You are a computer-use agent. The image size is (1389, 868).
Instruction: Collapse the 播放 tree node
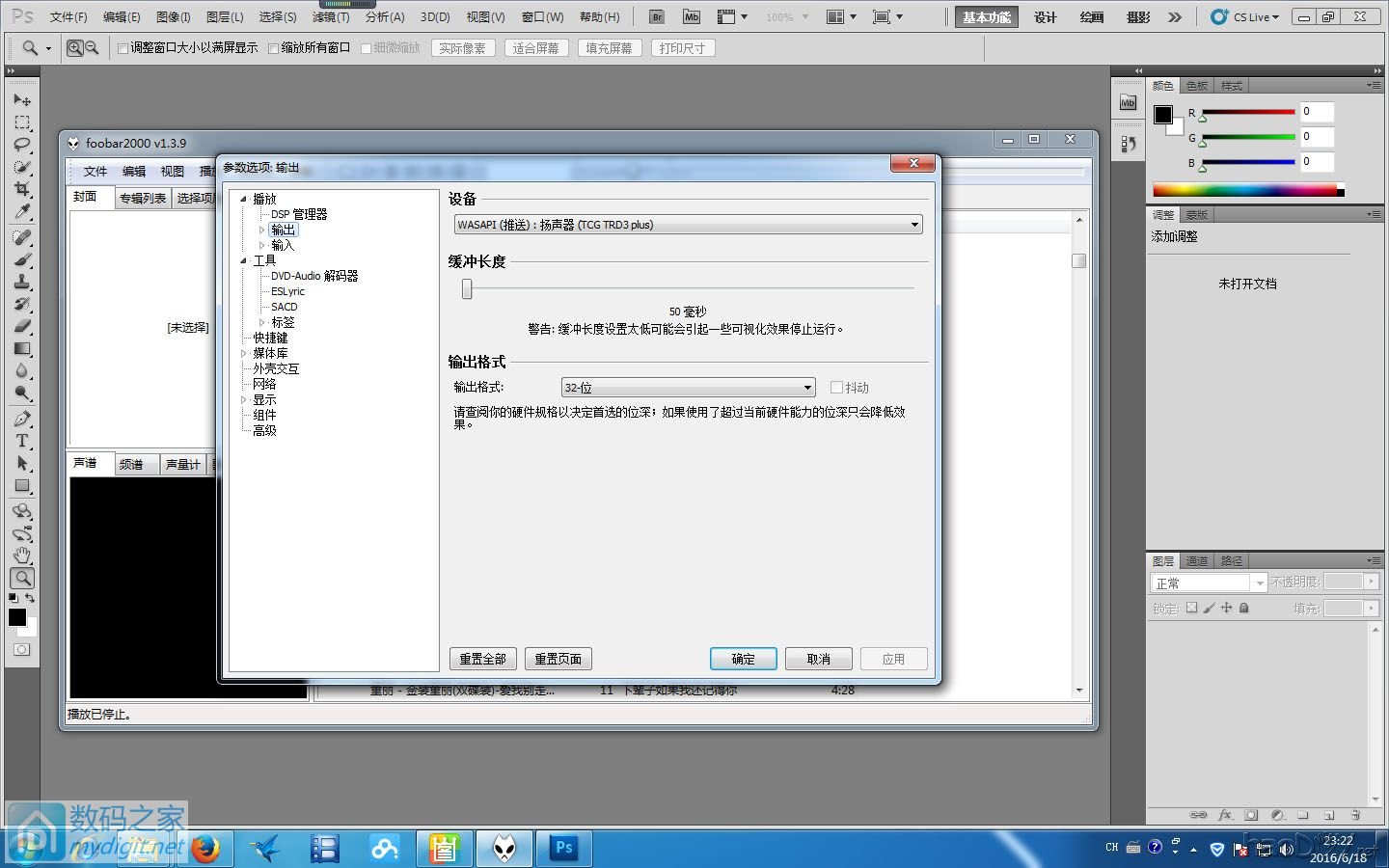point(242,198)
